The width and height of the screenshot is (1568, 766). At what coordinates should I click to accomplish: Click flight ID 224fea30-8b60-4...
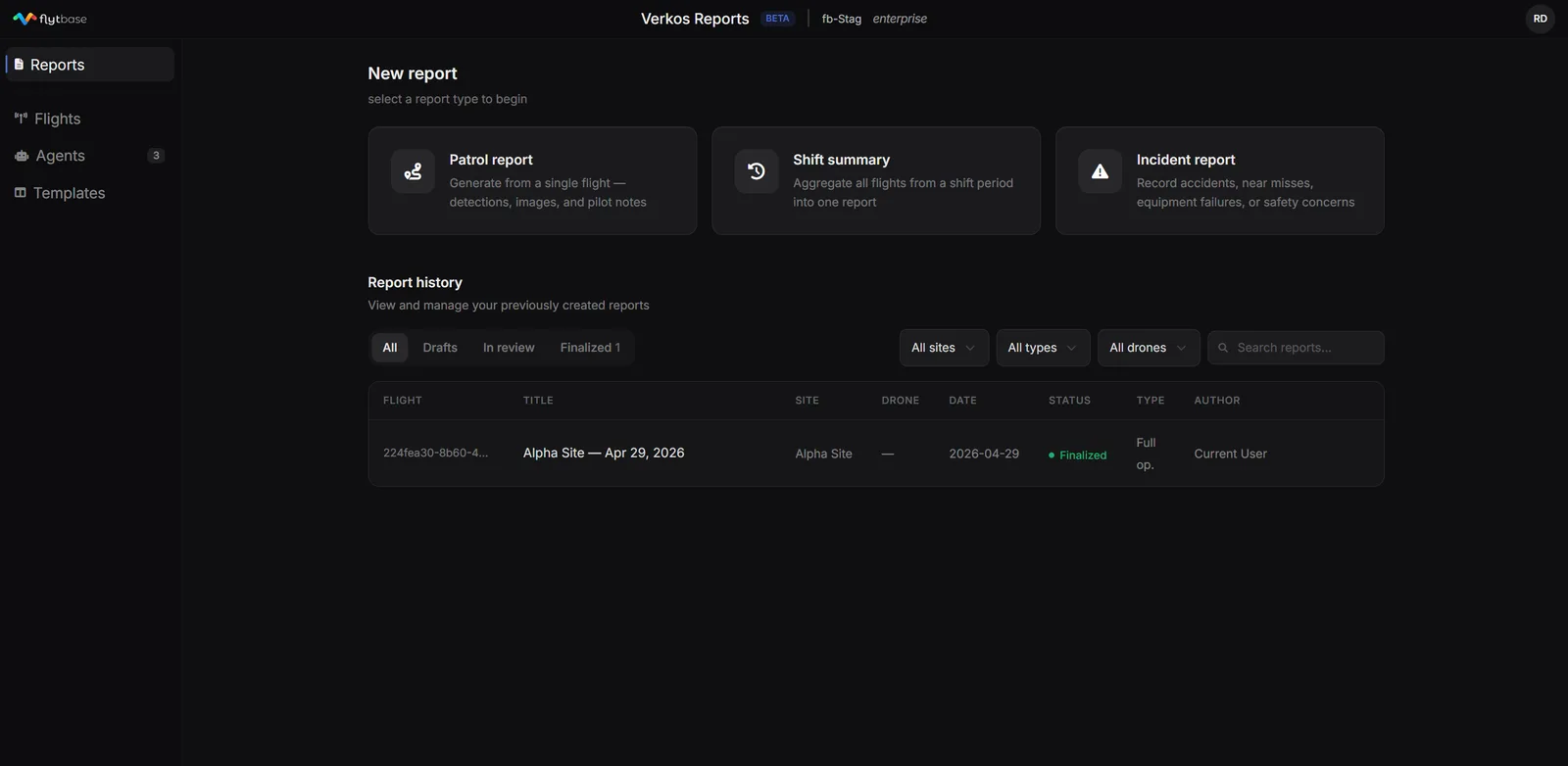point(436,454)
